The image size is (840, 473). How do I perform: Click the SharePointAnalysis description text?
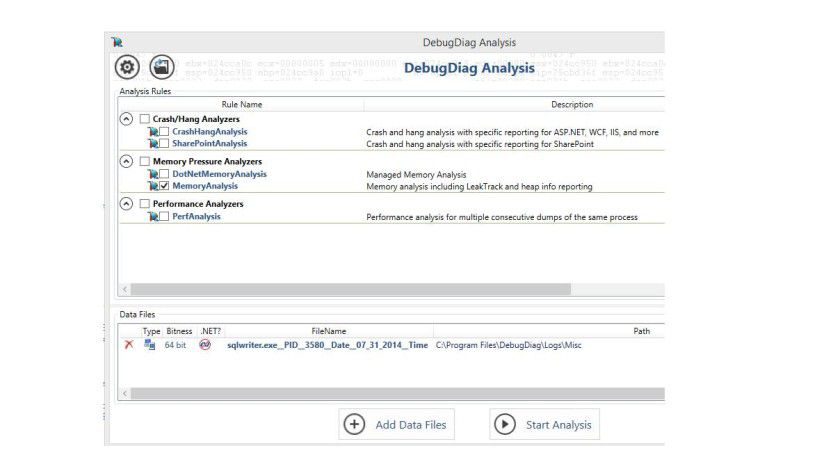pyautogui.click(x=480, y=144)
